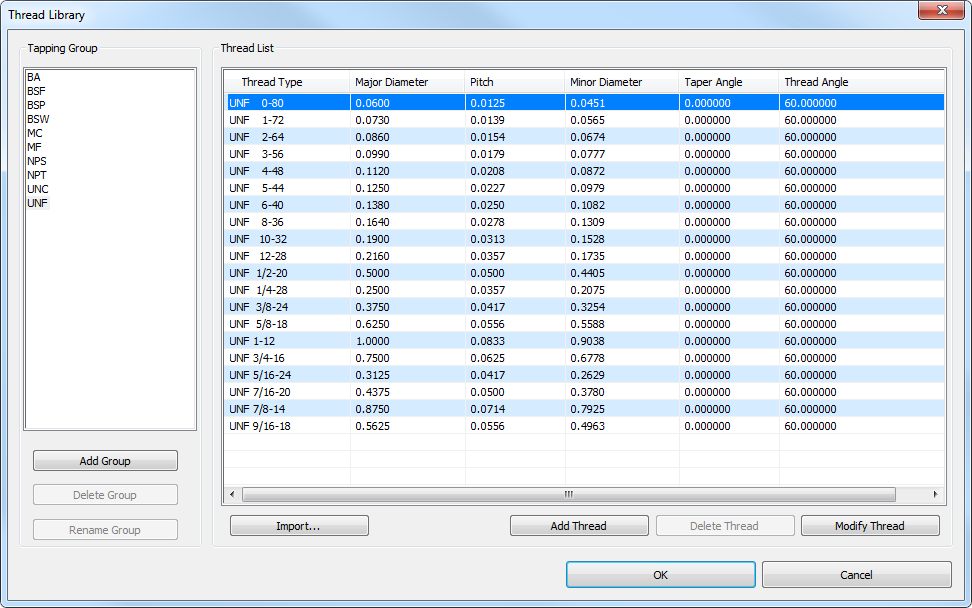
Task: Select the UNF 5/8-18 thread row
Action: pyautogui.click(x=585, y=324)
